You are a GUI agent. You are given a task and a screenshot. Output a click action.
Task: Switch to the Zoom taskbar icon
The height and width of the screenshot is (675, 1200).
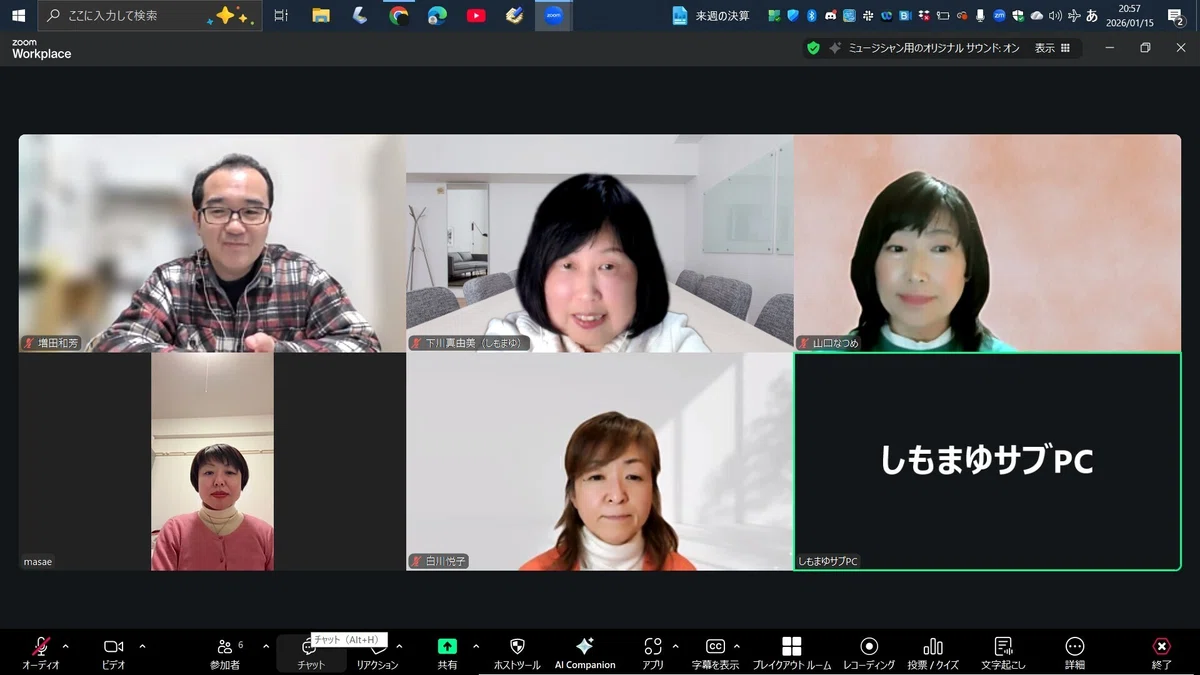click(x=553, y=15)
